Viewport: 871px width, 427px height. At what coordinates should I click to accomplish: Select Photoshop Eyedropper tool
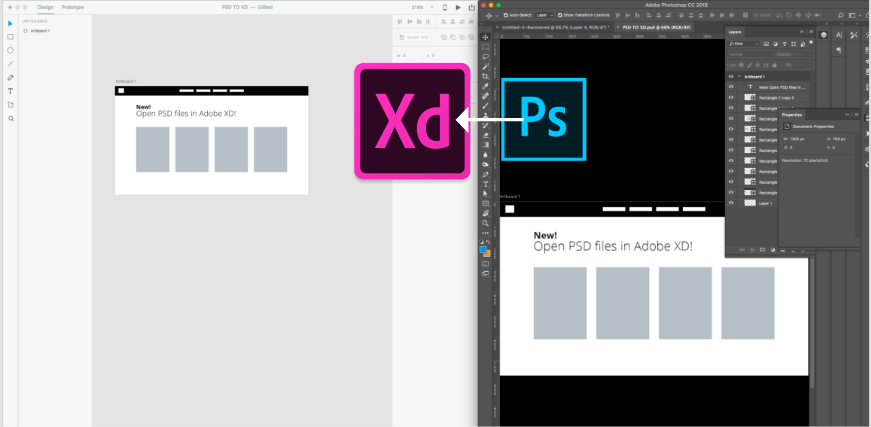(485, 86)
